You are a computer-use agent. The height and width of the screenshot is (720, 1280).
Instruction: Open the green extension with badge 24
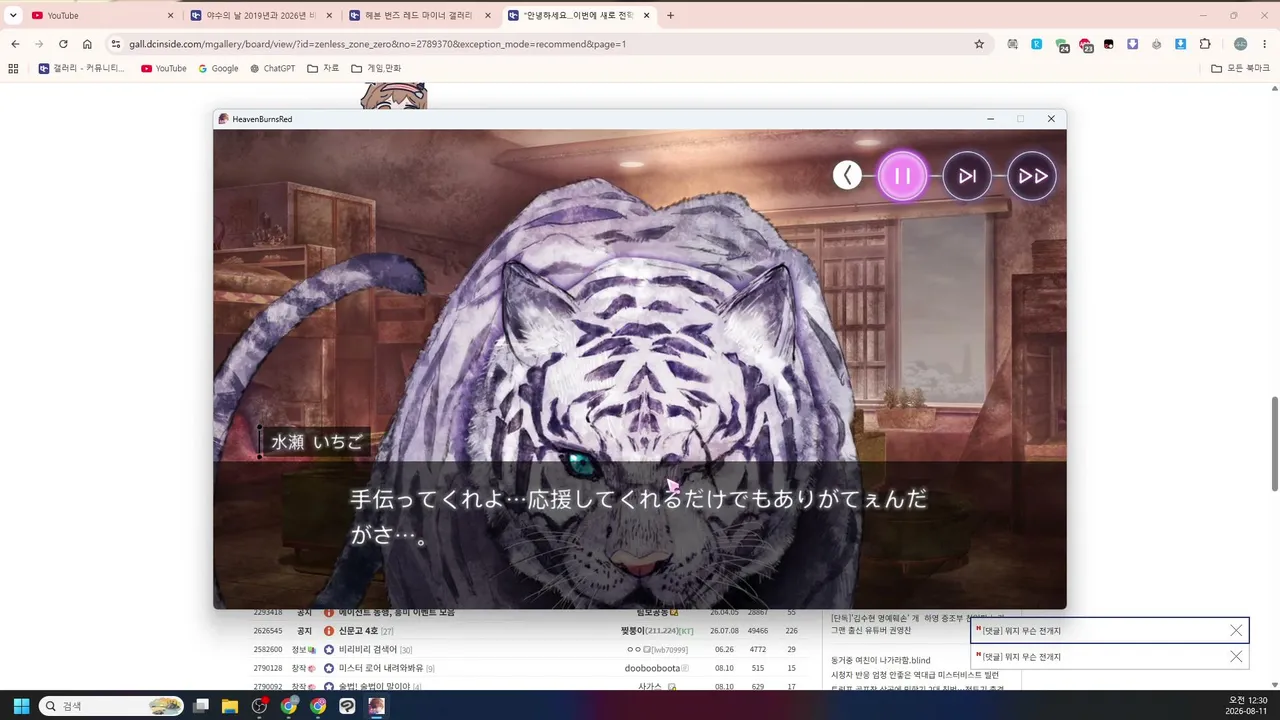[x=1062, y=45]
